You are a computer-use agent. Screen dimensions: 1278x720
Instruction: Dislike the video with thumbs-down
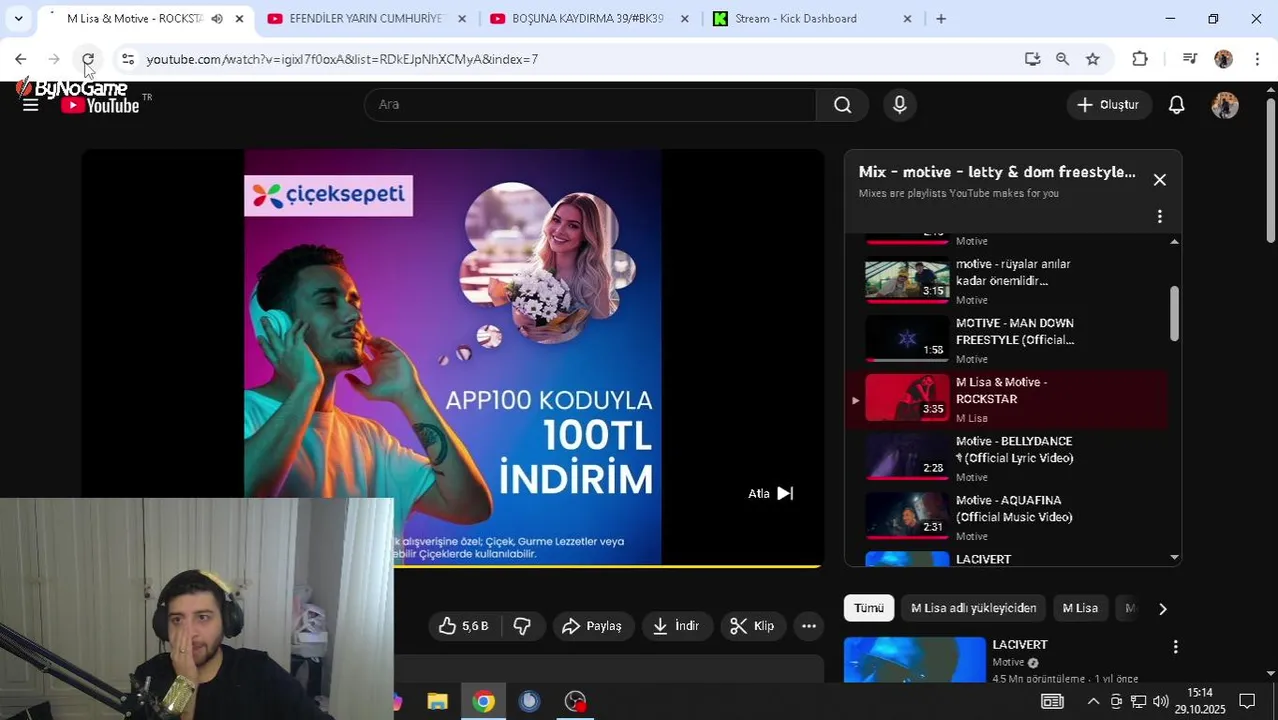522,626
